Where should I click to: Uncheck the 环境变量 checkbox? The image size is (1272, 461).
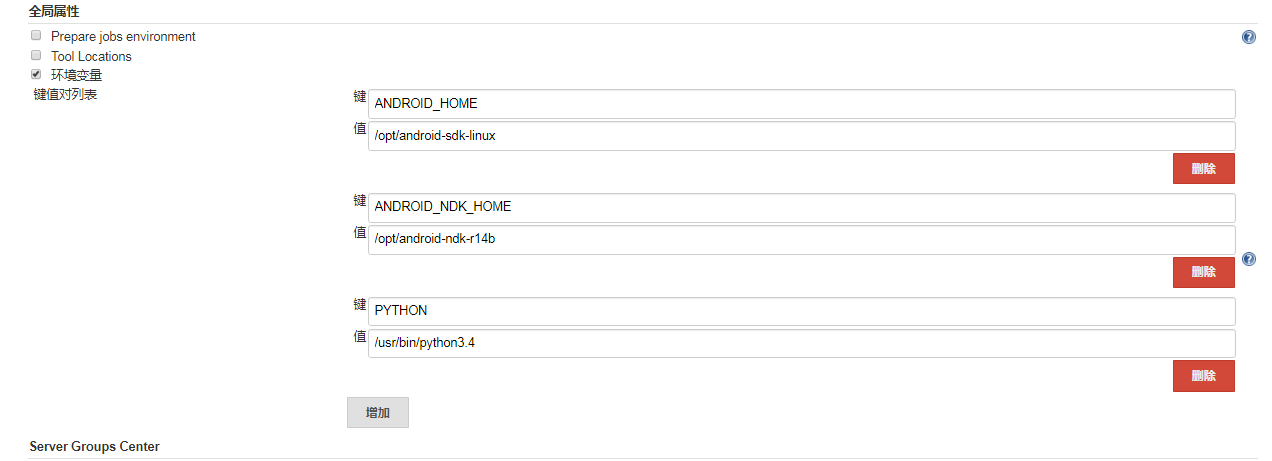(36, 75)
